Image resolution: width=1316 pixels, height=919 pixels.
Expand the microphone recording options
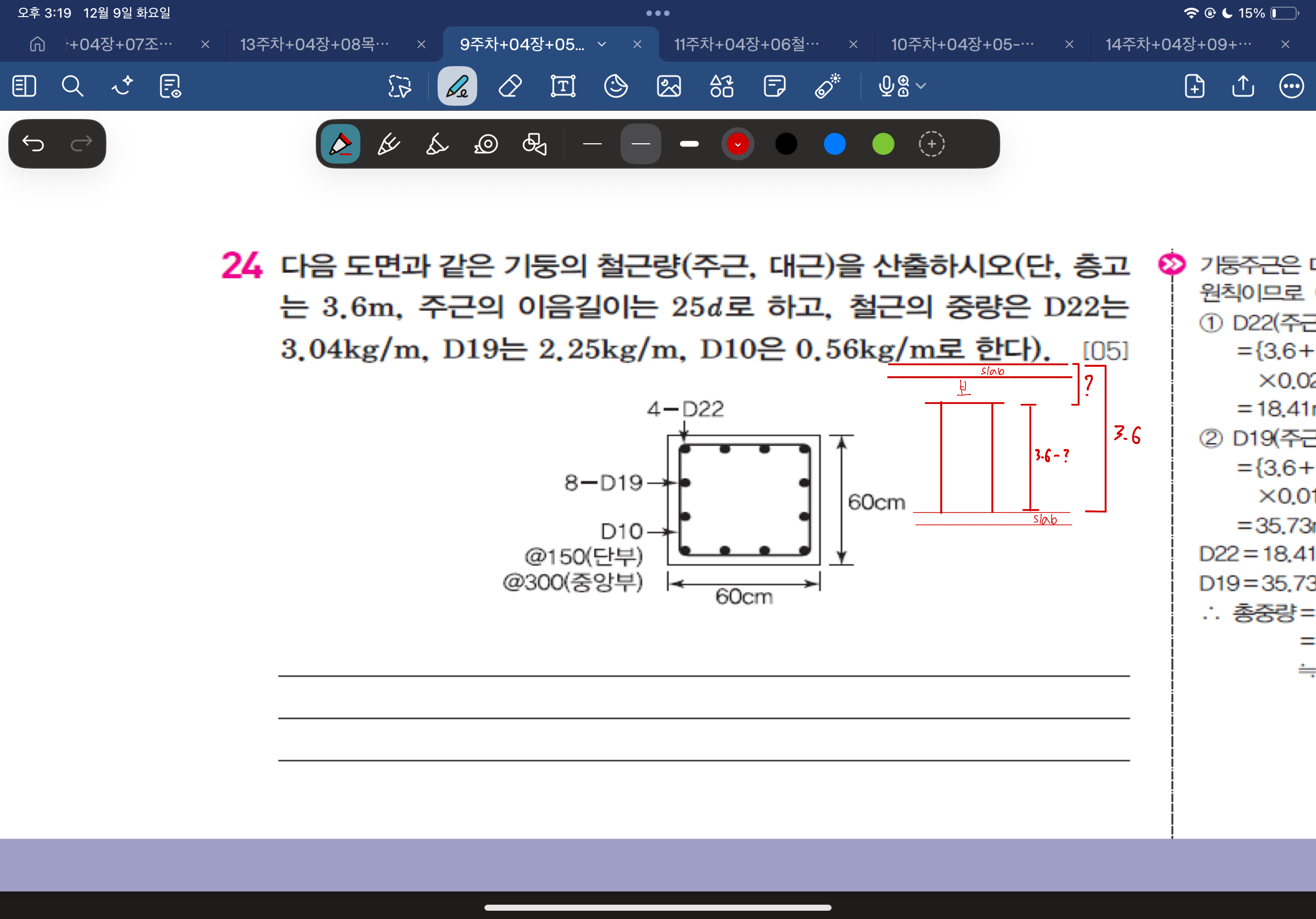[x=921, y=87]
